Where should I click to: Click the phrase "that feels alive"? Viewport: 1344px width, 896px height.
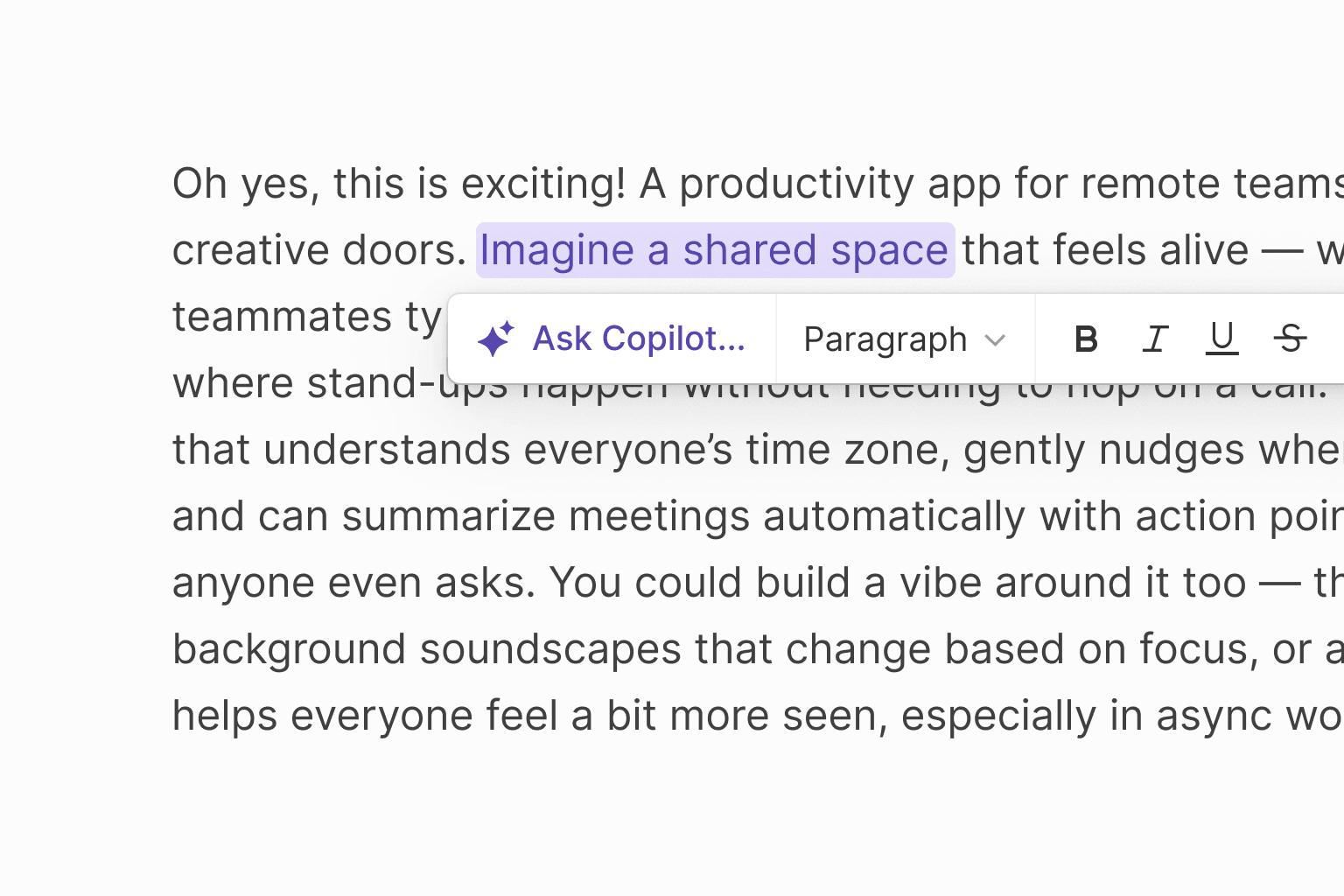click(x=1104, y=251)
